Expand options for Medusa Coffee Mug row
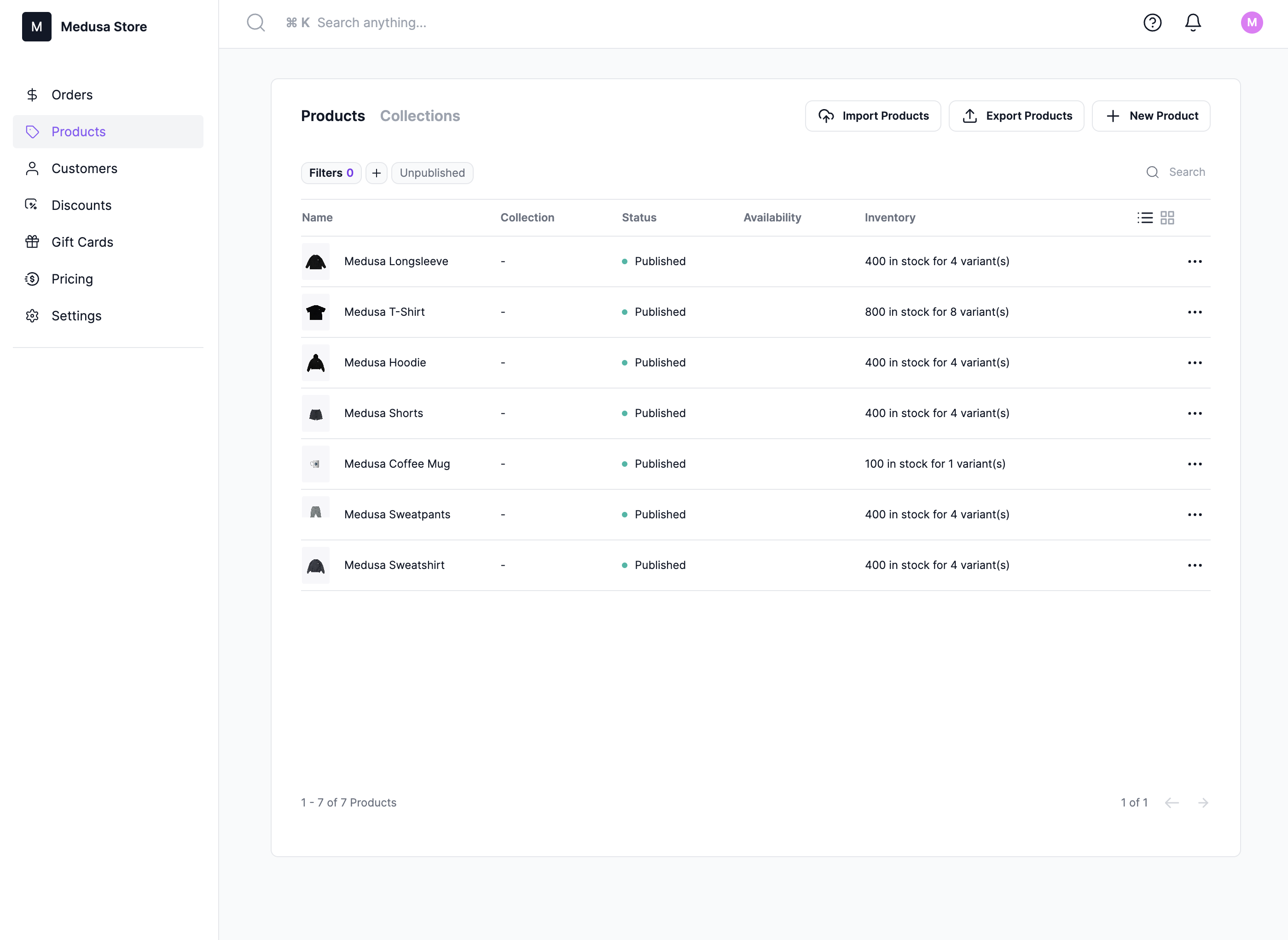 pyautogui.click(x=1194, y=463)
